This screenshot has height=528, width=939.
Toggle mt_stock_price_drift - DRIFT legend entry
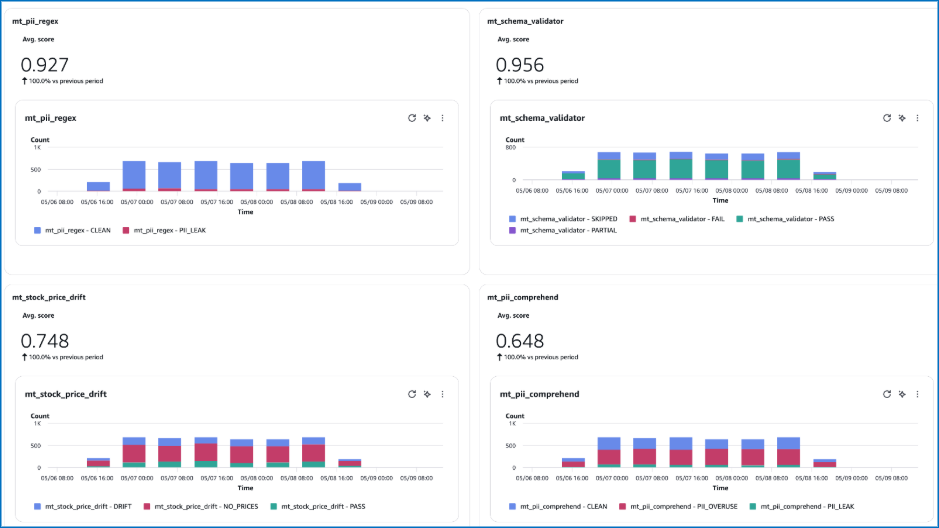pos(83,506)
